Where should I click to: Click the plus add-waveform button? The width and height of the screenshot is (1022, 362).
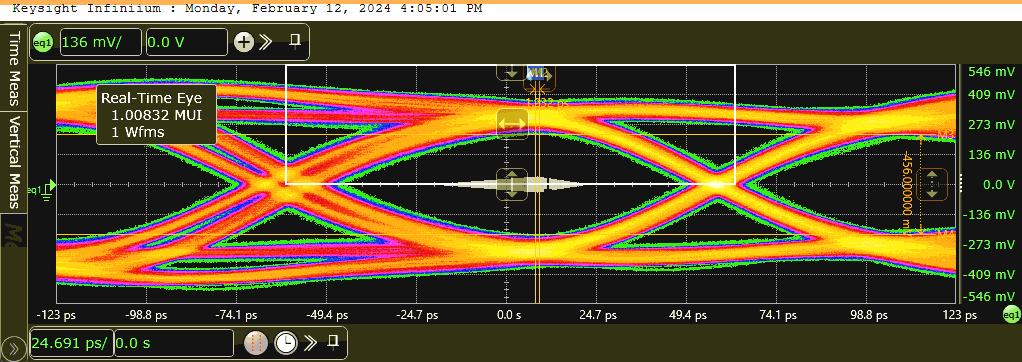pyautogui.click(x=244, y=42)
